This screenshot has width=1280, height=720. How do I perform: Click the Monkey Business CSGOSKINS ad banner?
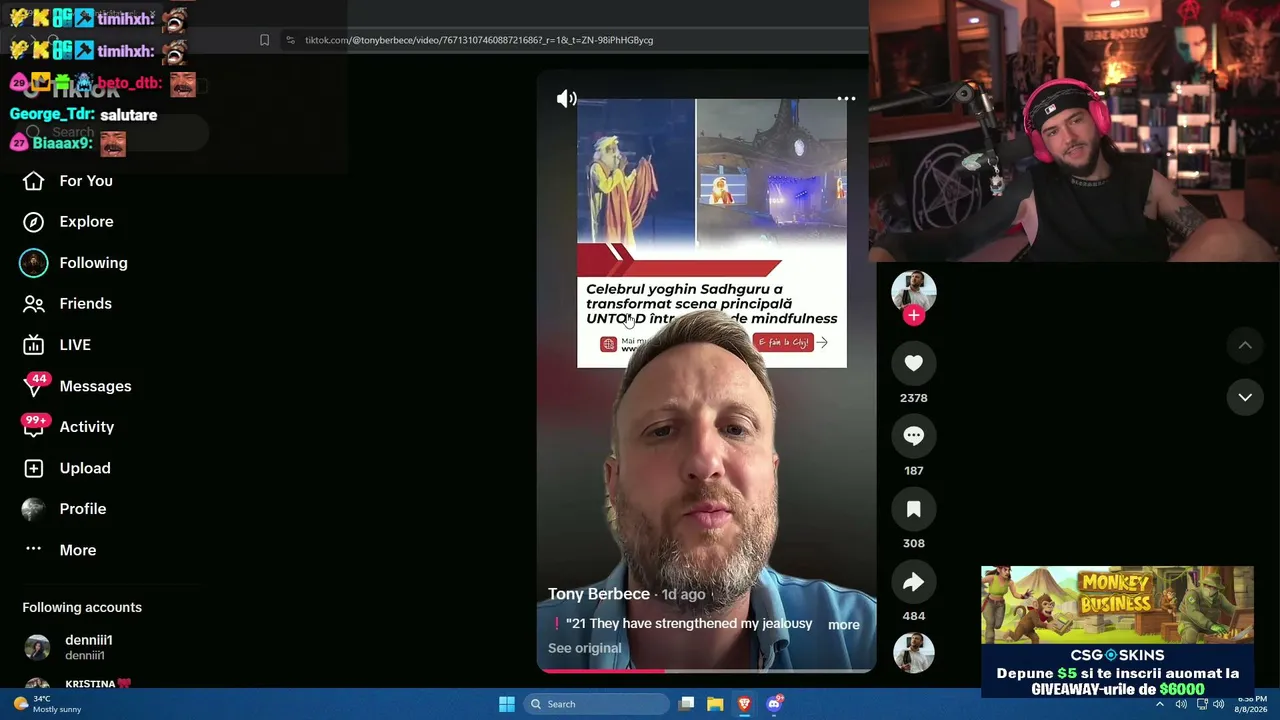1117,632
